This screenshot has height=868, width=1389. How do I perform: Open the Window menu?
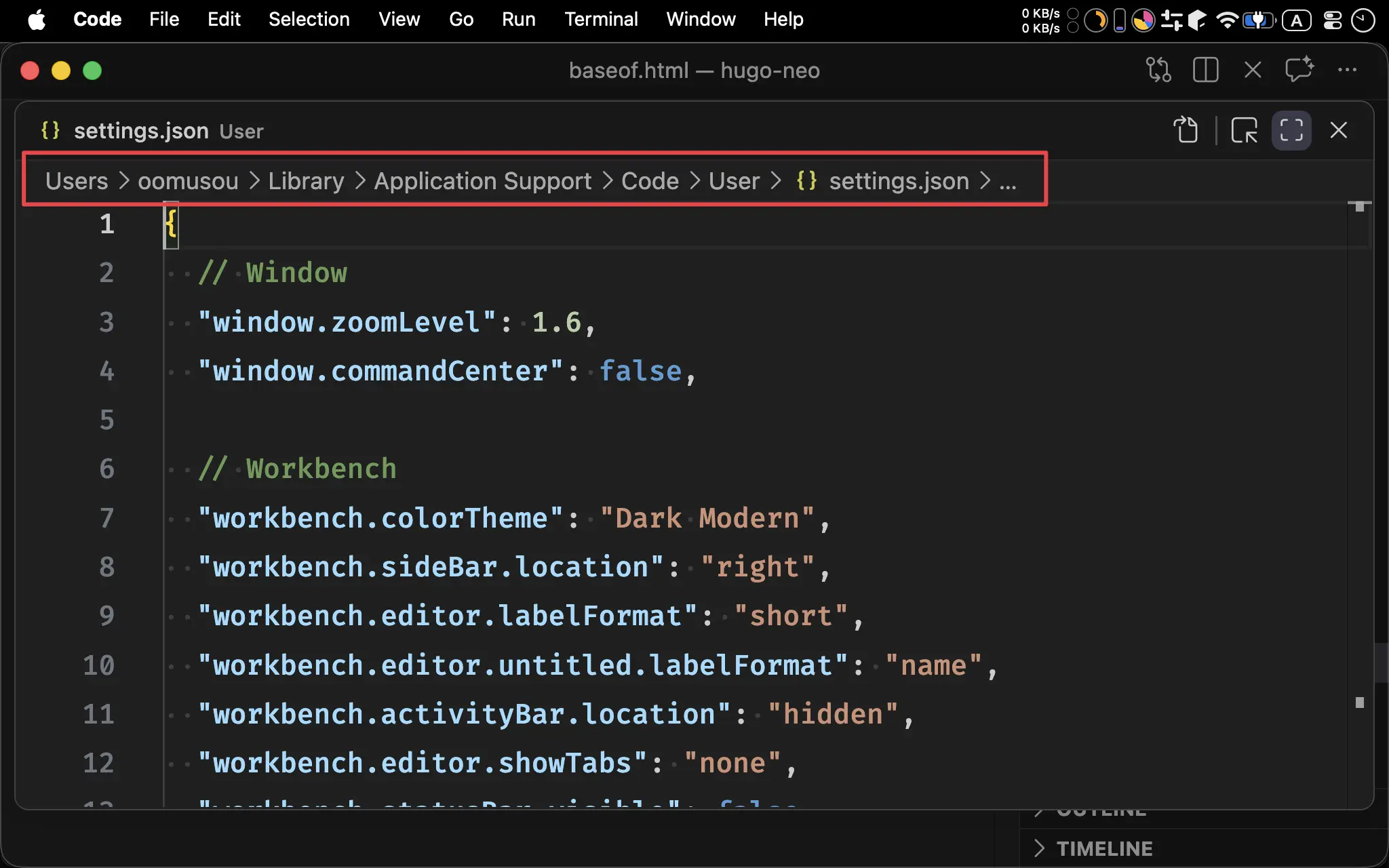[701, 20]
